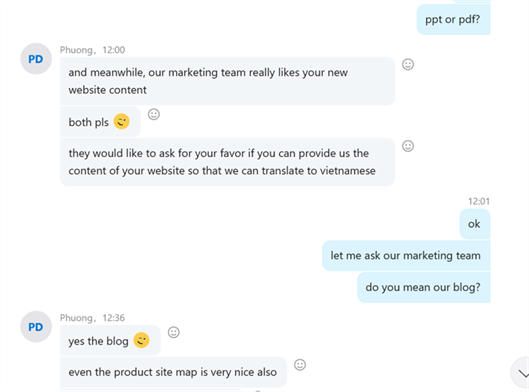Image resolution: width=529 pixels, height=392 pixels.
Task: Click the 'do you mean our blog?' message
Action: coord(423,287)
